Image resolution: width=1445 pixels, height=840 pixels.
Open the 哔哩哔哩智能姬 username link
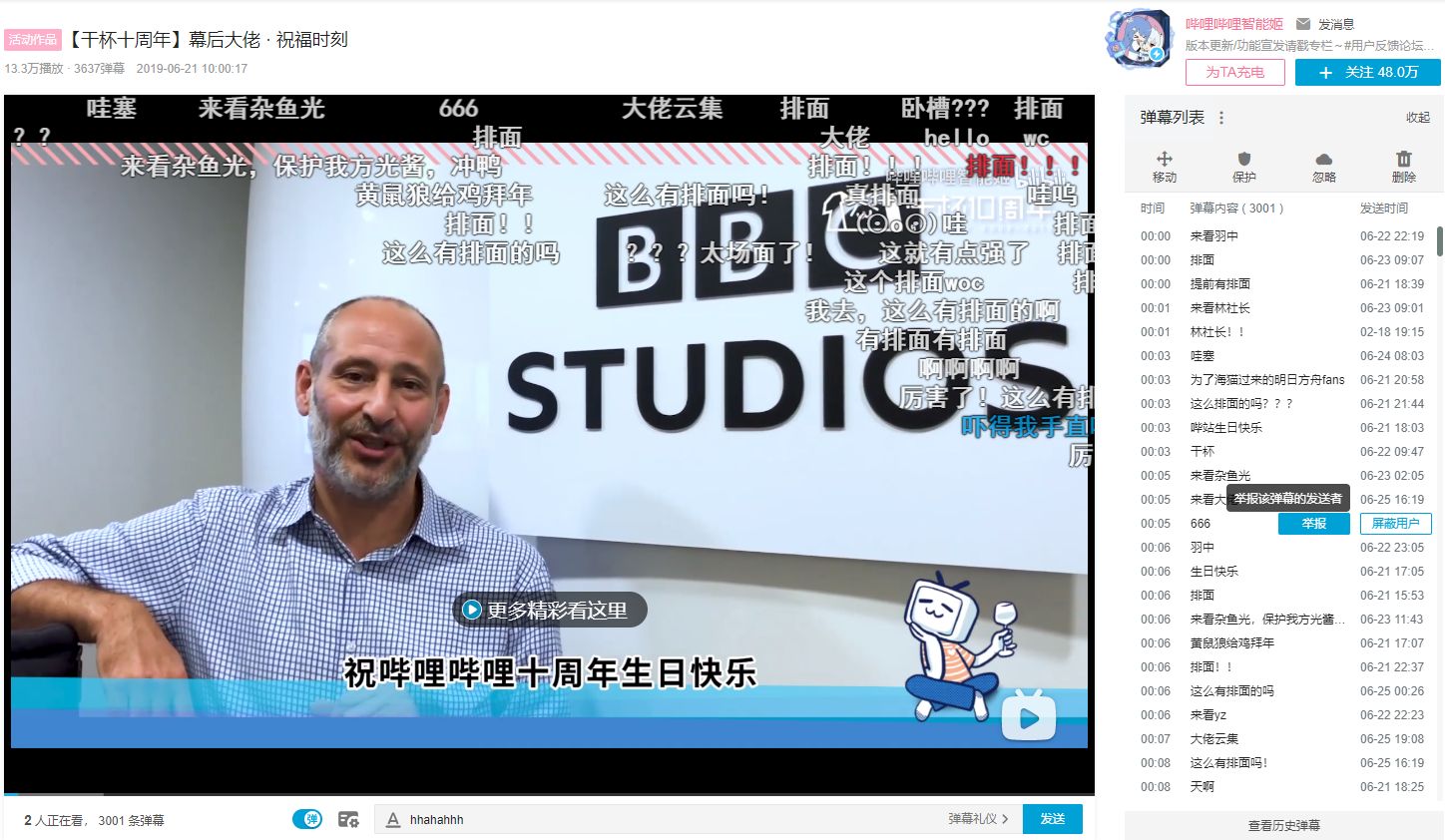(1234, 24)
